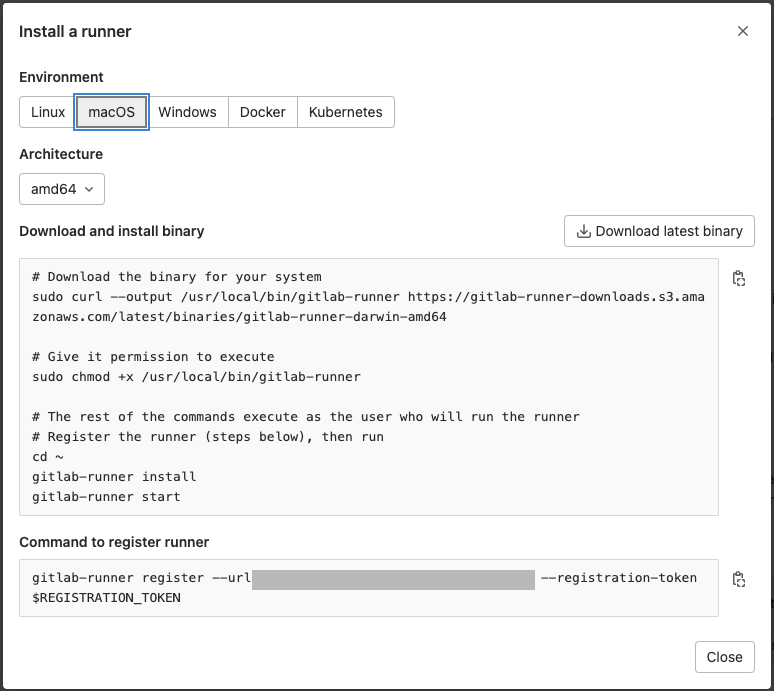Select the macOS environment
The height and width of the screenshot is (691, 774).
tap(112, 112)
